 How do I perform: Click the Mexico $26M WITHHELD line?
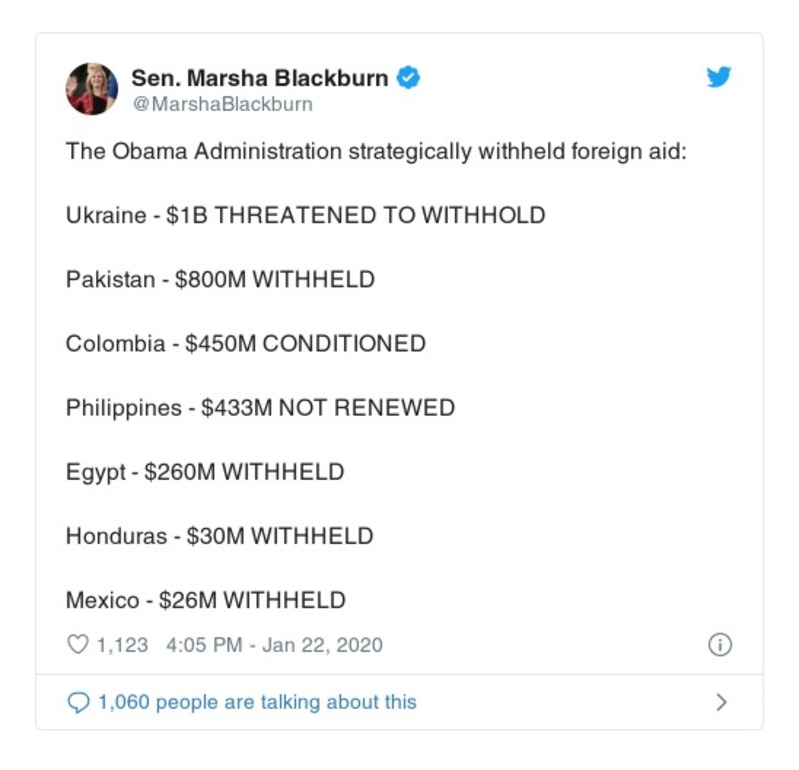[205, 600]
